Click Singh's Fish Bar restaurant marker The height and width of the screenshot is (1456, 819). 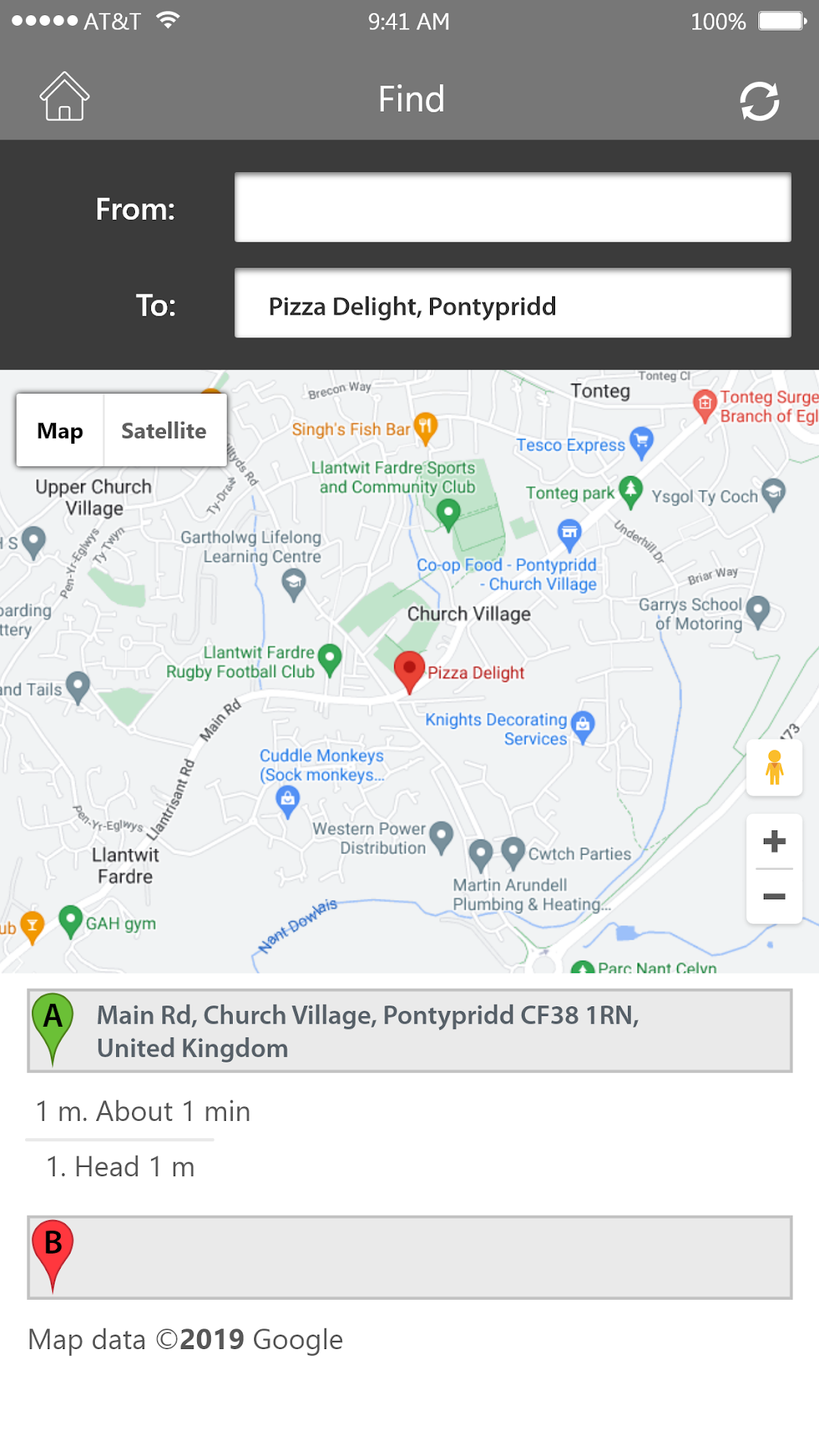[425, 428]
